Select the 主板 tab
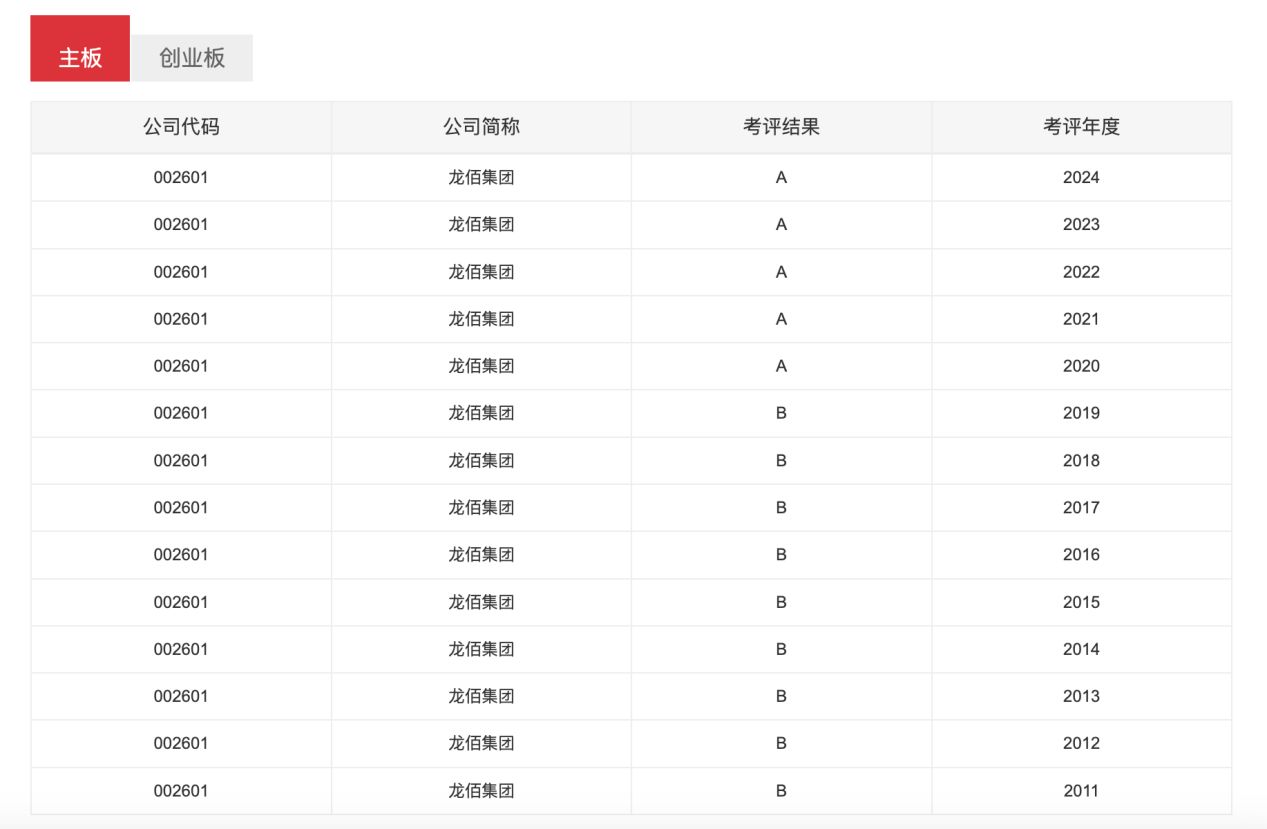Viewport: 1267px width, 829px height. coord(80,57)
